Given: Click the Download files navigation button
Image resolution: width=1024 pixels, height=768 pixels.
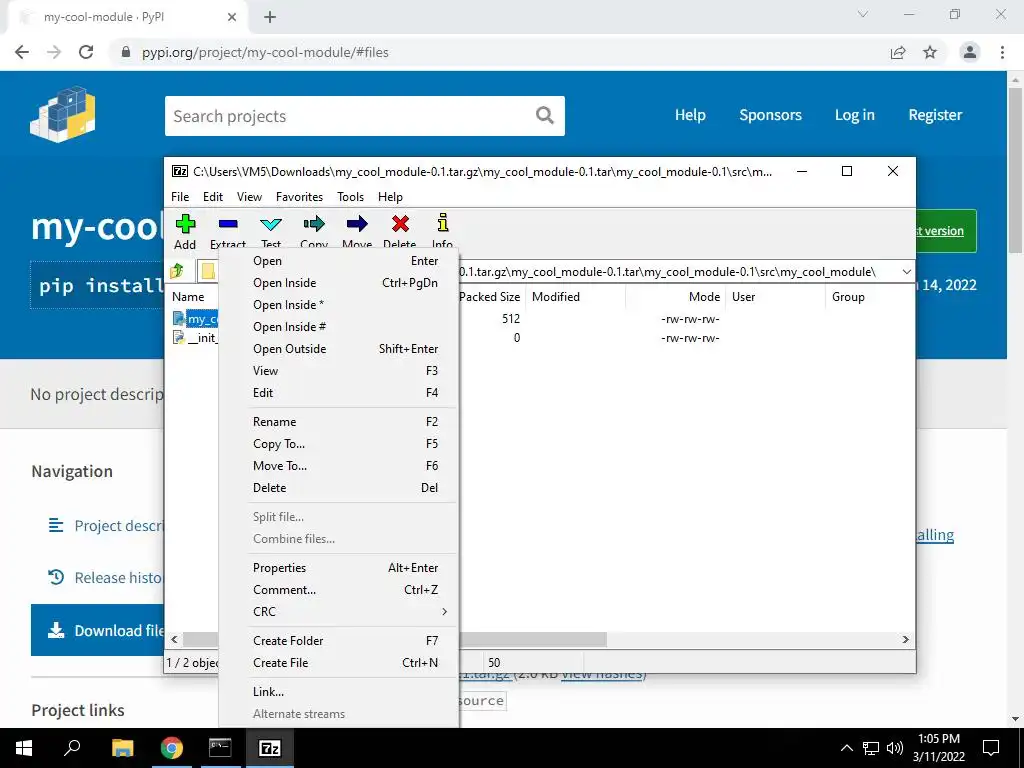Looking at the screenshot, I should coord(97,630).
